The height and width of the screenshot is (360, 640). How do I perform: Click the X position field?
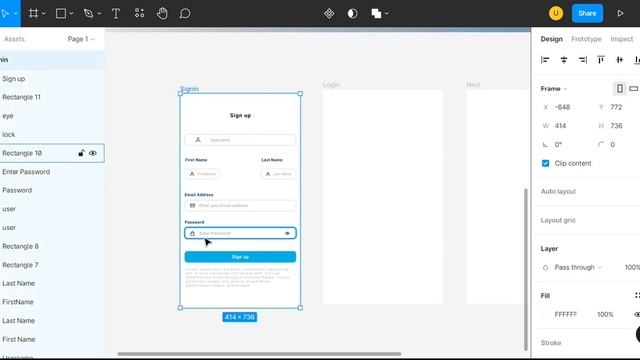[562, 107]
